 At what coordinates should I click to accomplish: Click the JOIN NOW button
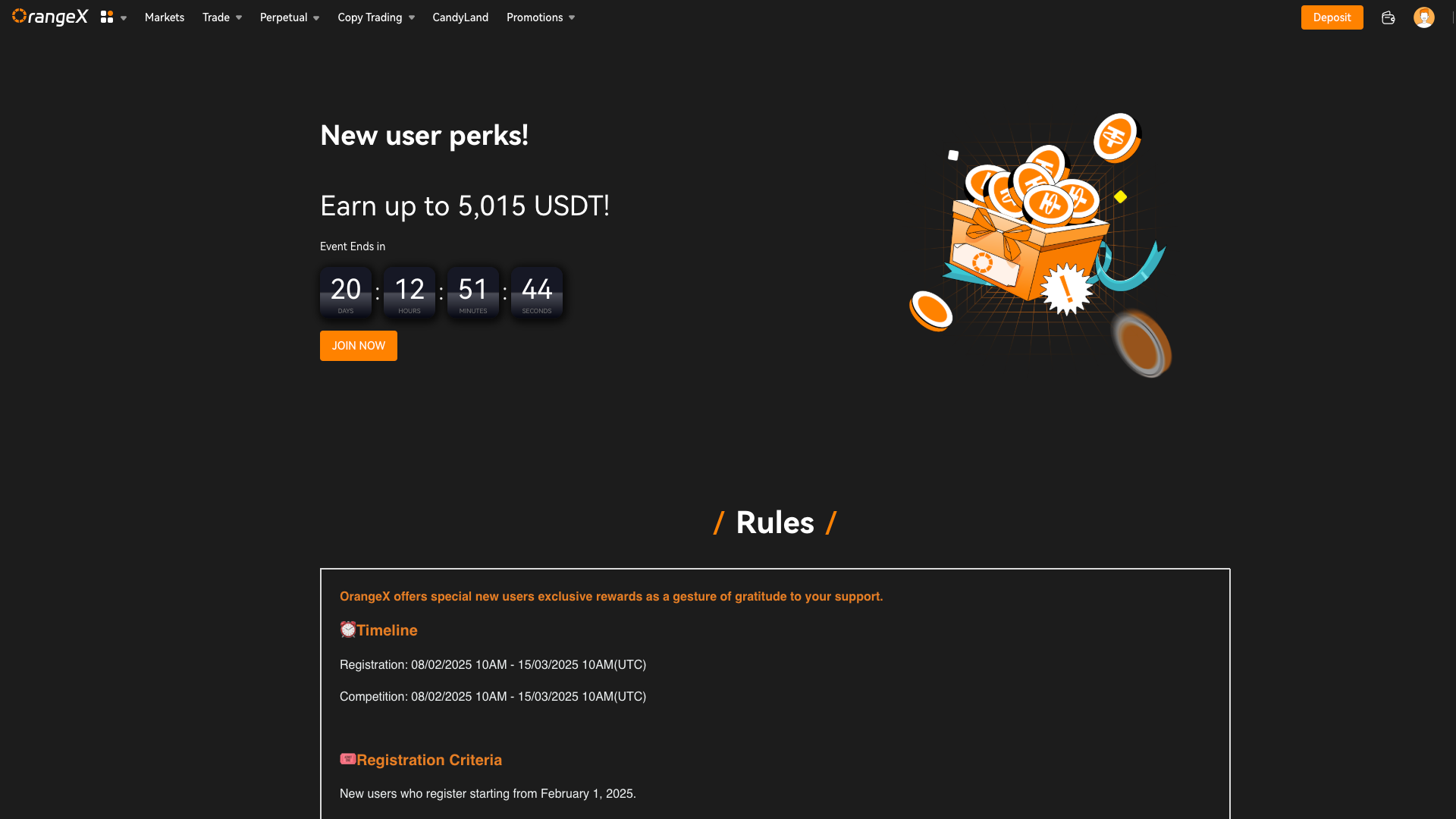click(x=359, y=346)
